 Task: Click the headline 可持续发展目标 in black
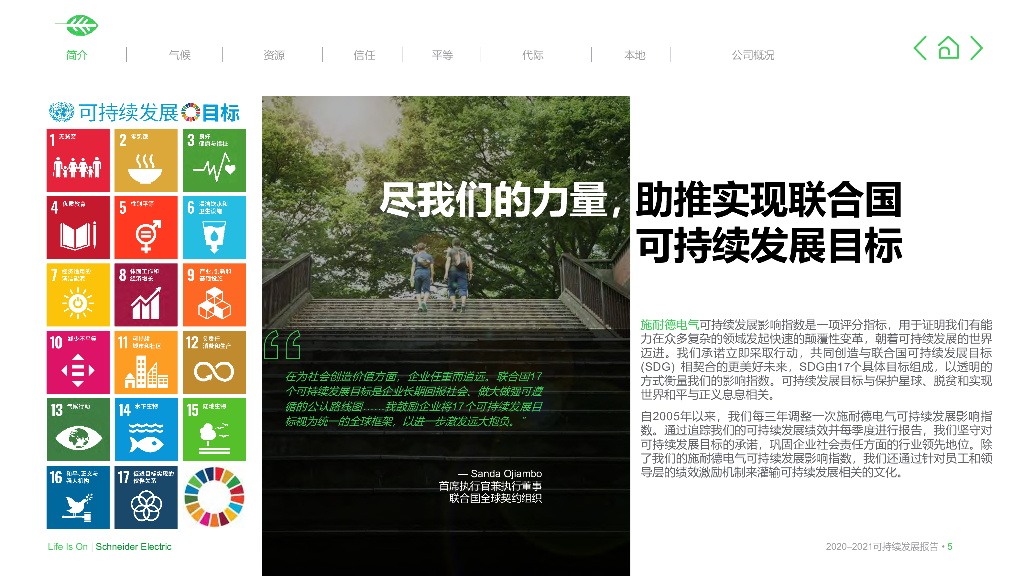pos(770,246)
